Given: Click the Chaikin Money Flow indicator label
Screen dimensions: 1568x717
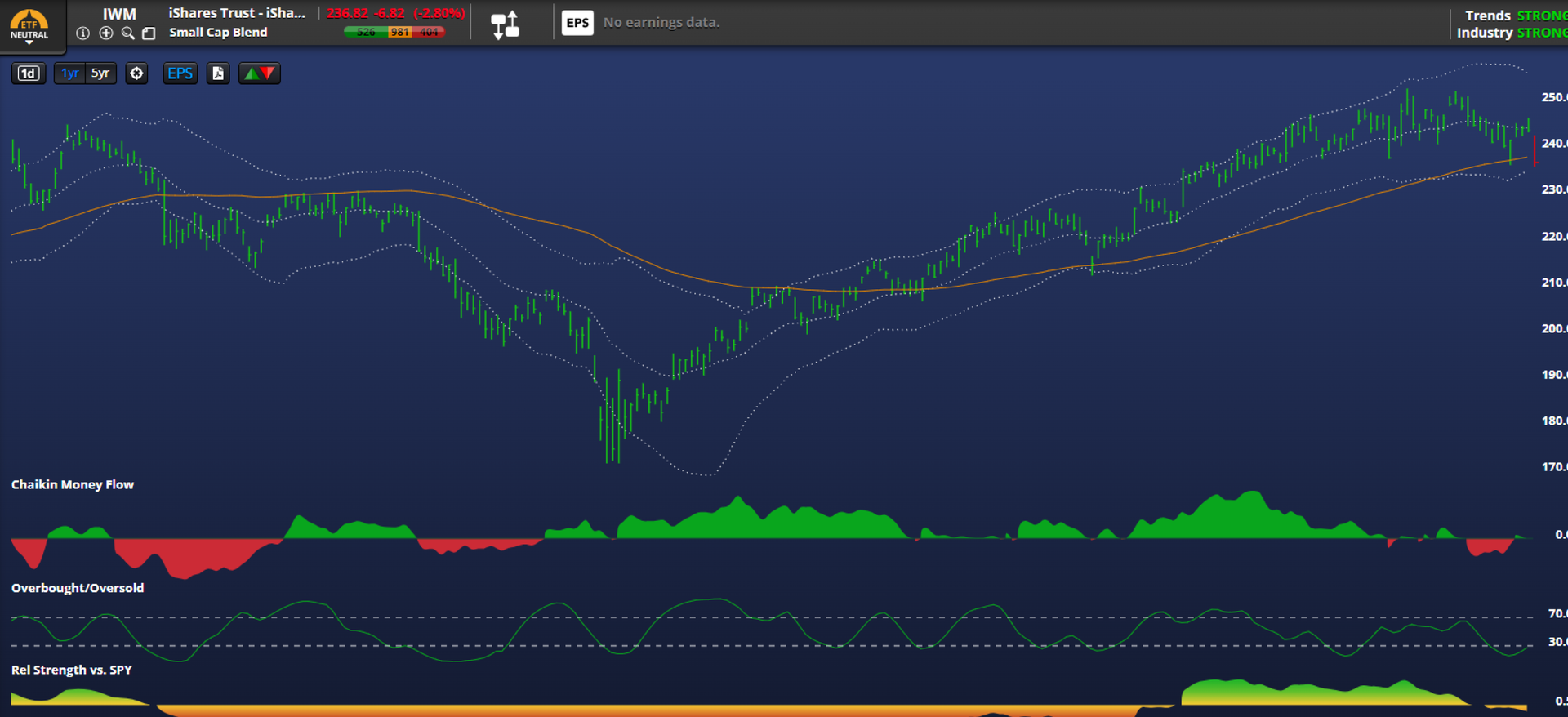Looking at the screenshot, I should pos(73,484).
